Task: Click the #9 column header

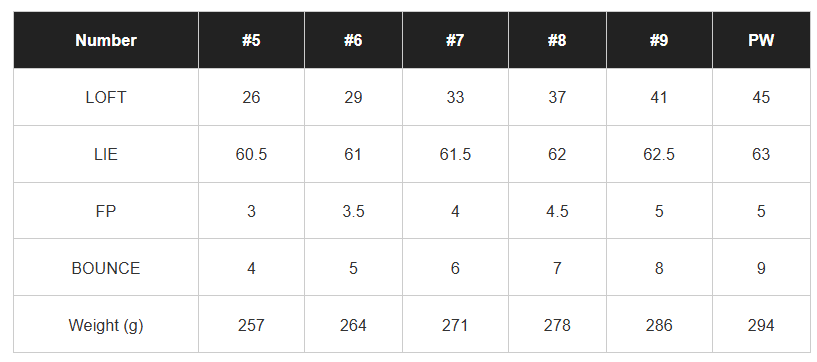Action: pyautogui.click(x=659, y=40)
